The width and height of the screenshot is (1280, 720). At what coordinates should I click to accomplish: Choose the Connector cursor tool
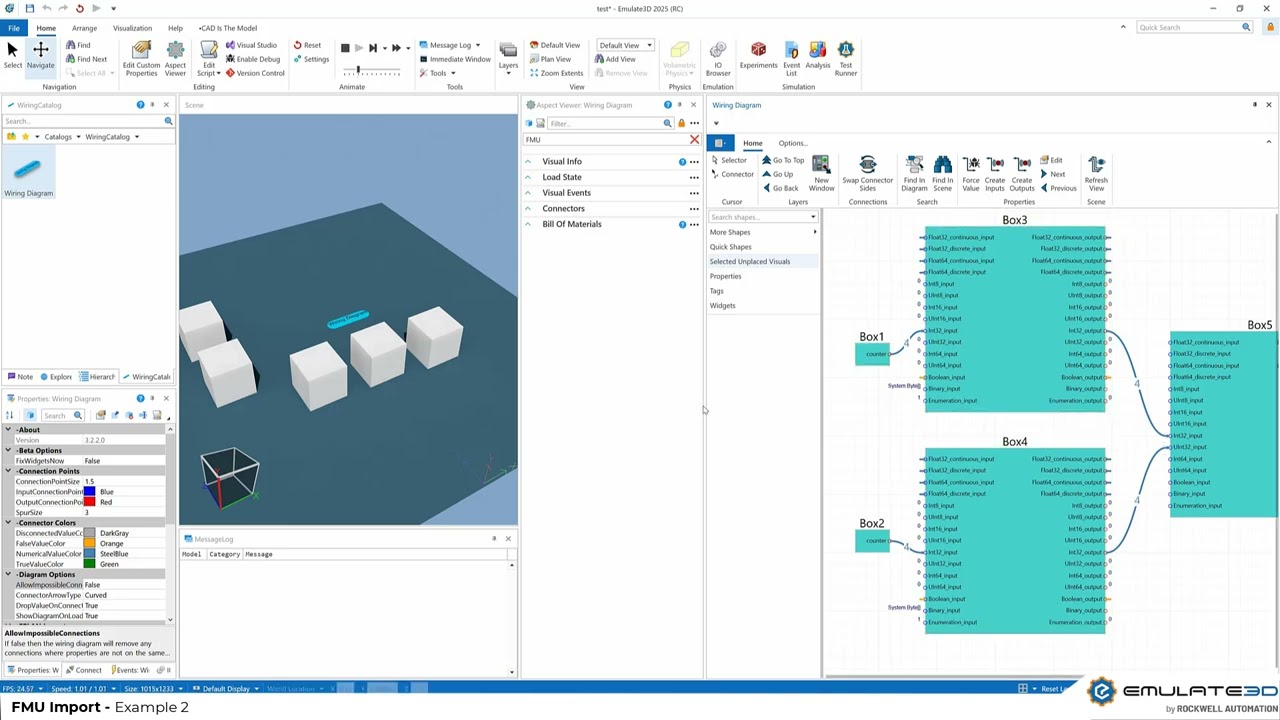pyautogui.click(x=731, y=174)
